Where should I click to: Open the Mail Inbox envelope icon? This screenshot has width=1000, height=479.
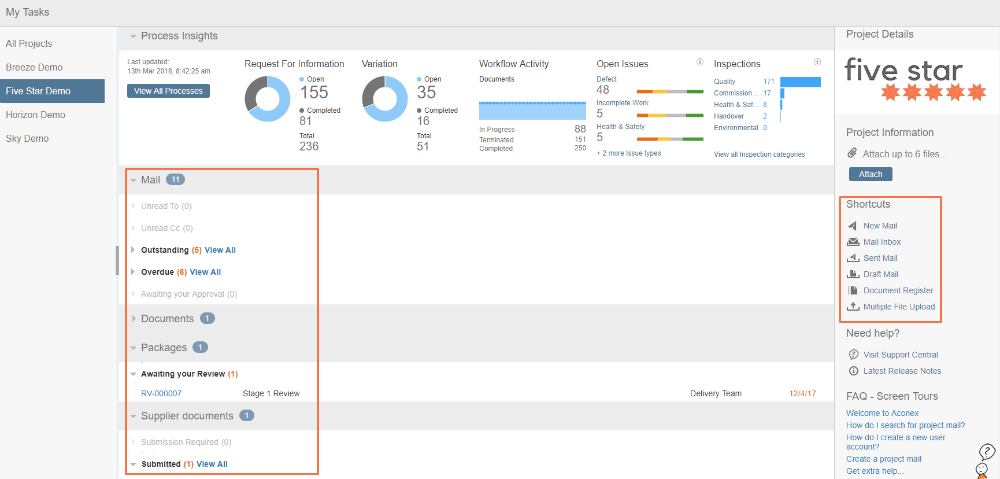(852, 242)
